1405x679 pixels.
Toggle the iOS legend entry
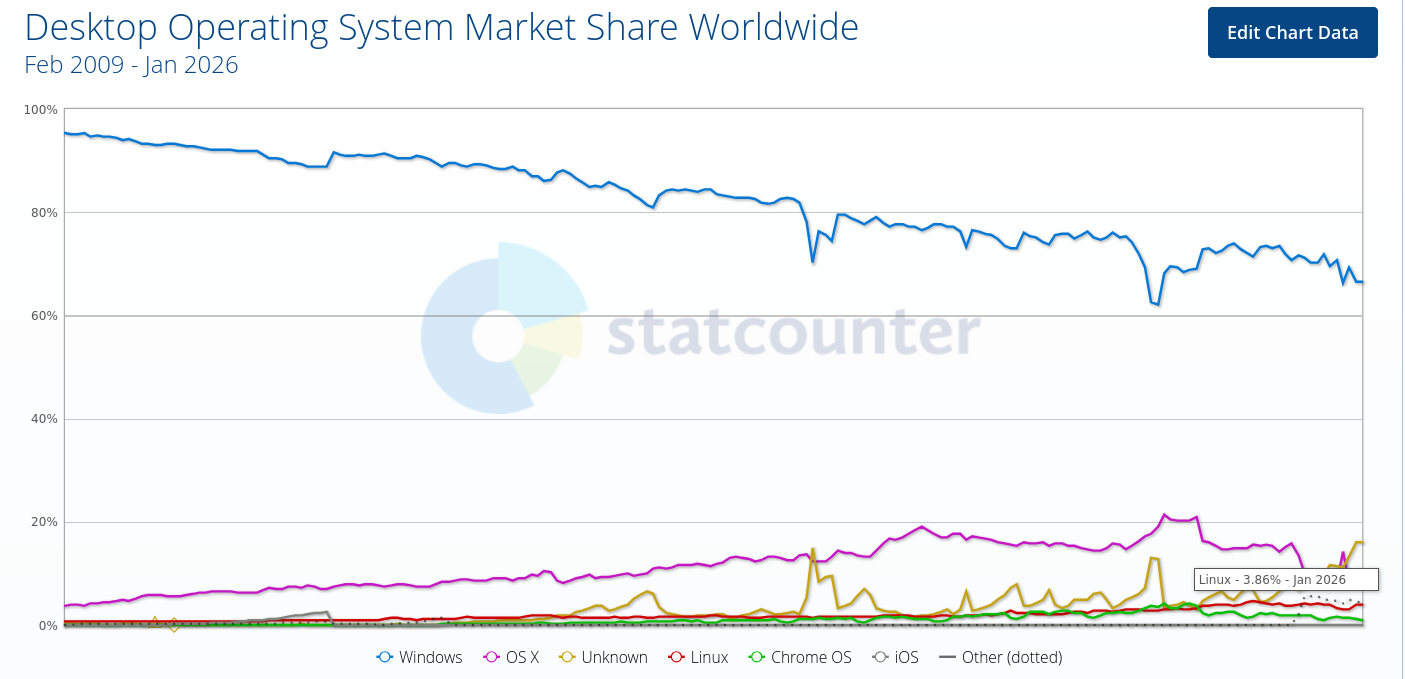895,658
